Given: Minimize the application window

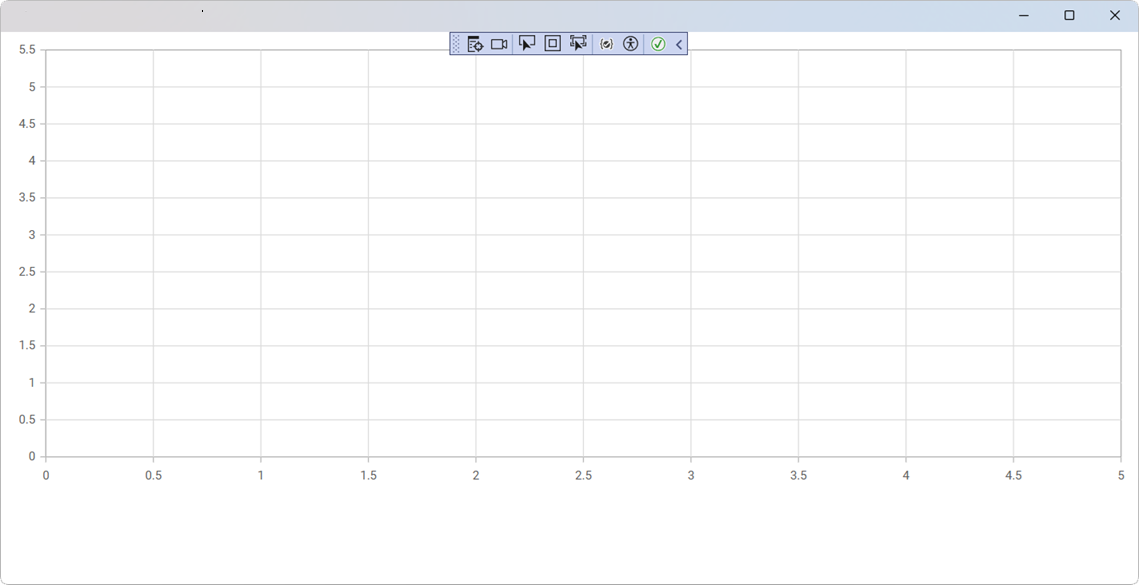Looking at the screenshot, I should click(x=1023, y=15).
